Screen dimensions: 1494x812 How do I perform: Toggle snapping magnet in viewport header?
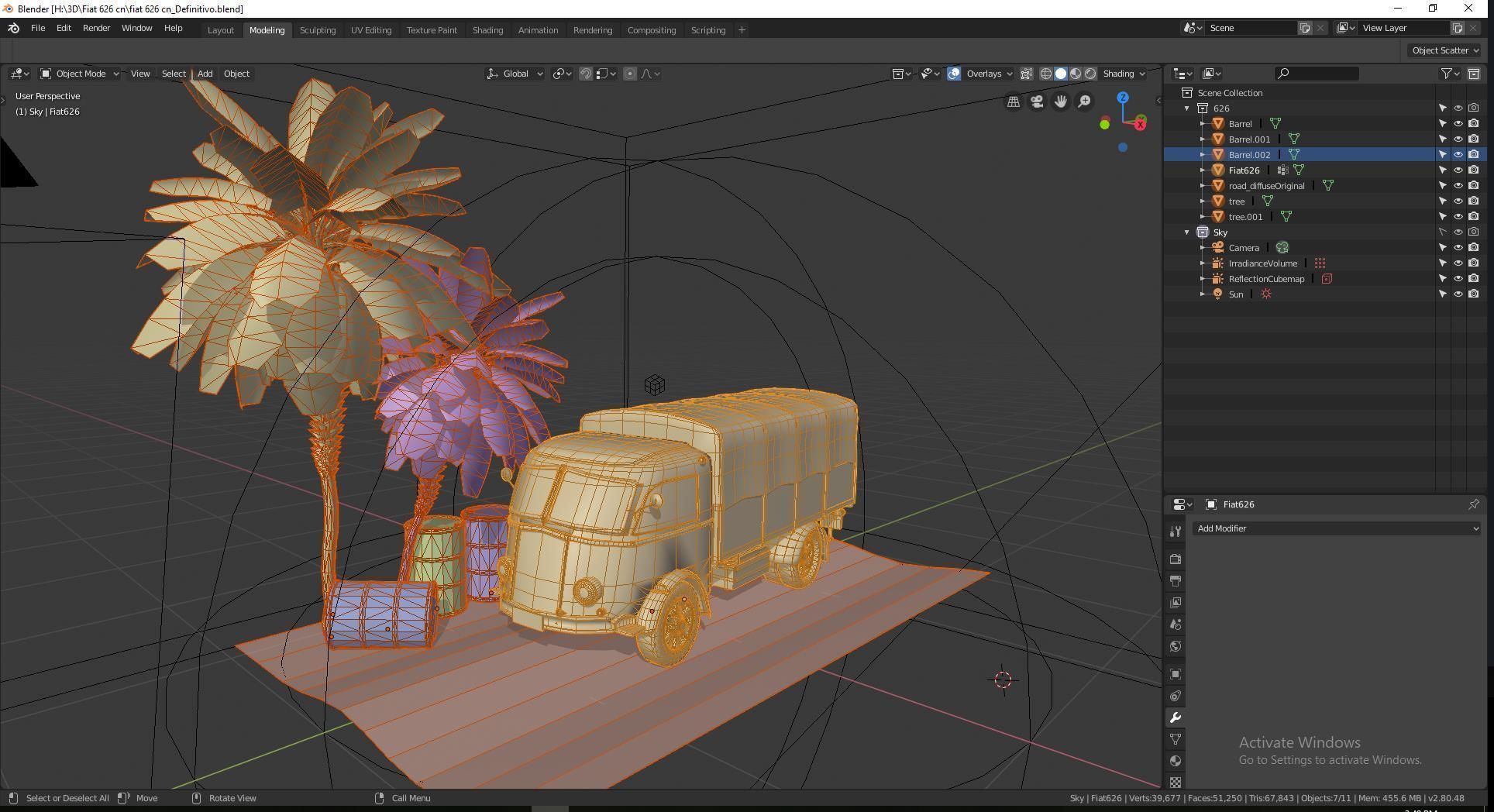tap(586, 74)
